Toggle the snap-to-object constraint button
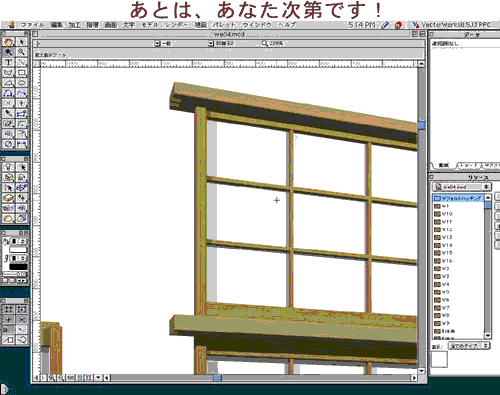500x395 pixels. pyautogui.click(x=21, y=309)
